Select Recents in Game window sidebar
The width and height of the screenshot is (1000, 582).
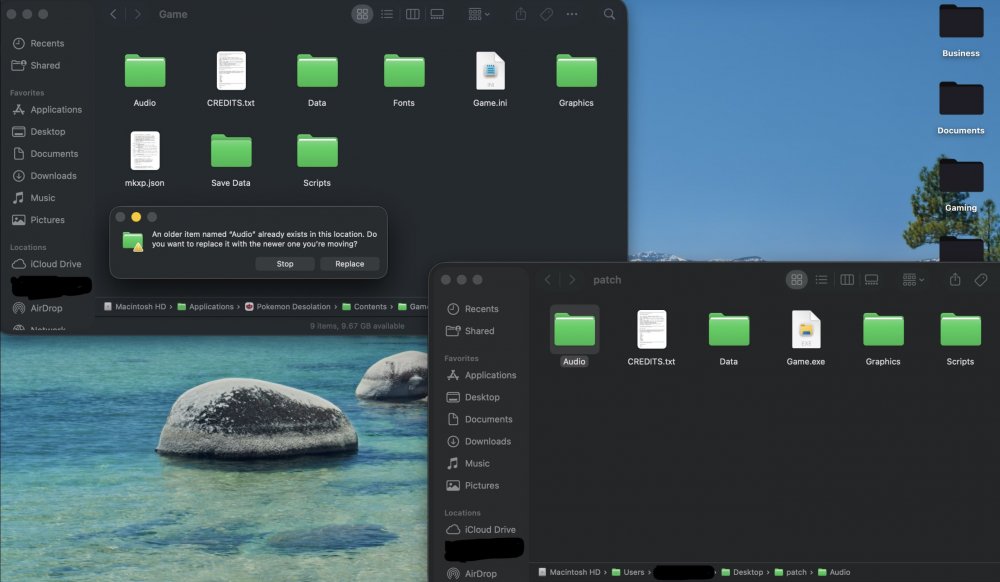pyautogui.click(x=48, y=43)
